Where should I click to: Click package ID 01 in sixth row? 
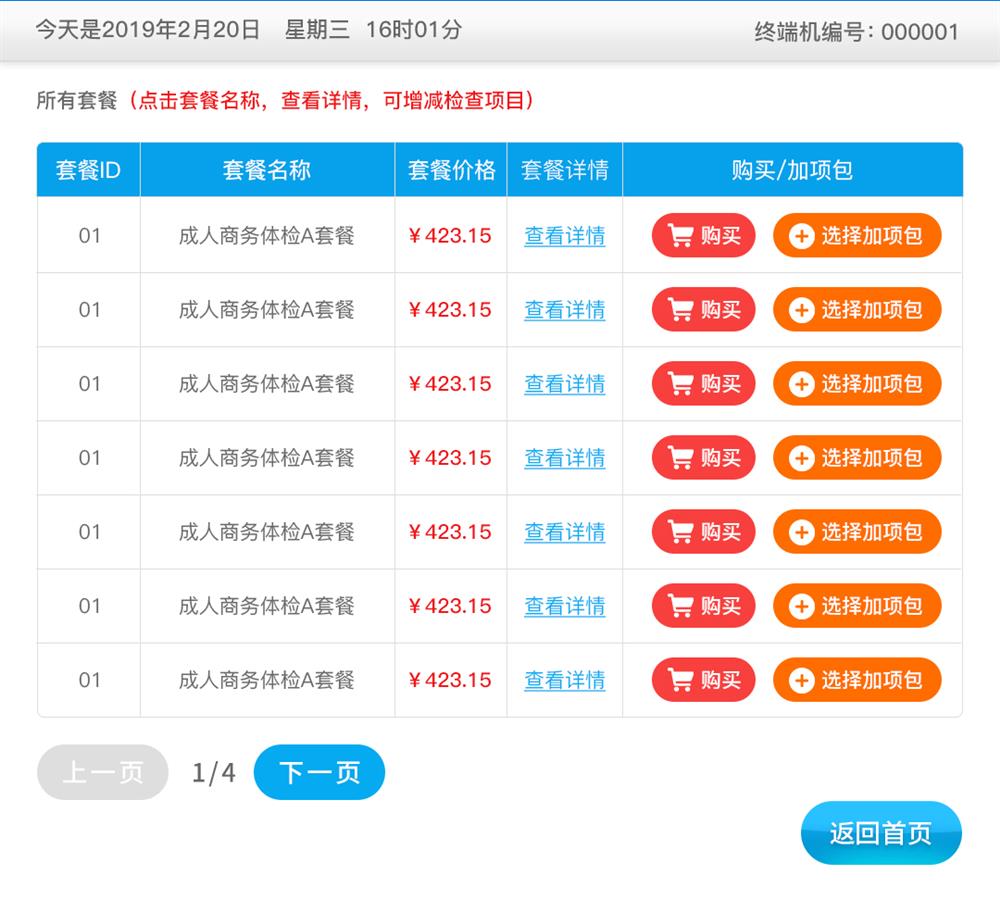point(89,605)
